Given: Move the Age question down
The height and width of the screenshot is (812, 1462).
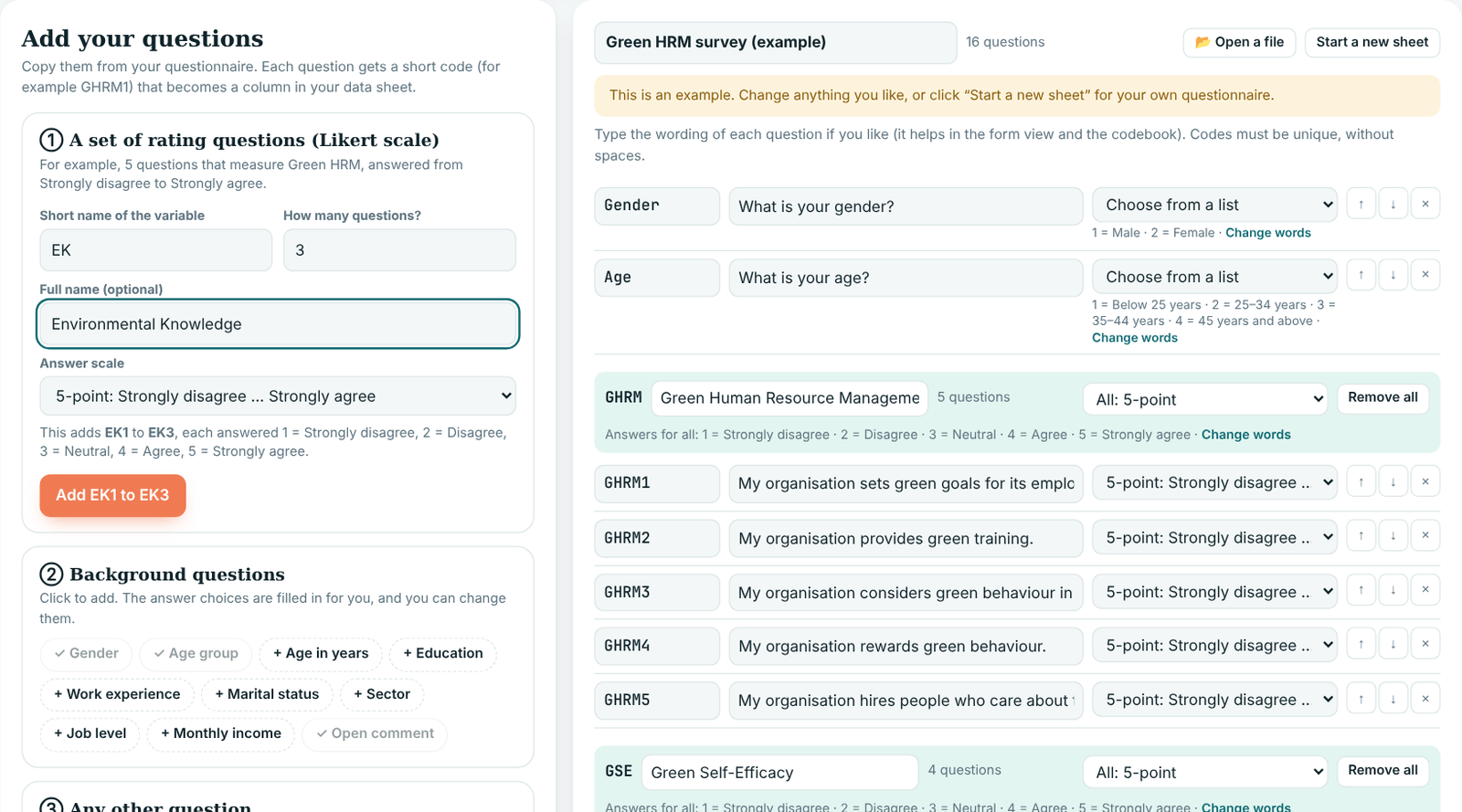Looking at the screenshot, I should click(x=1393, y=275).
